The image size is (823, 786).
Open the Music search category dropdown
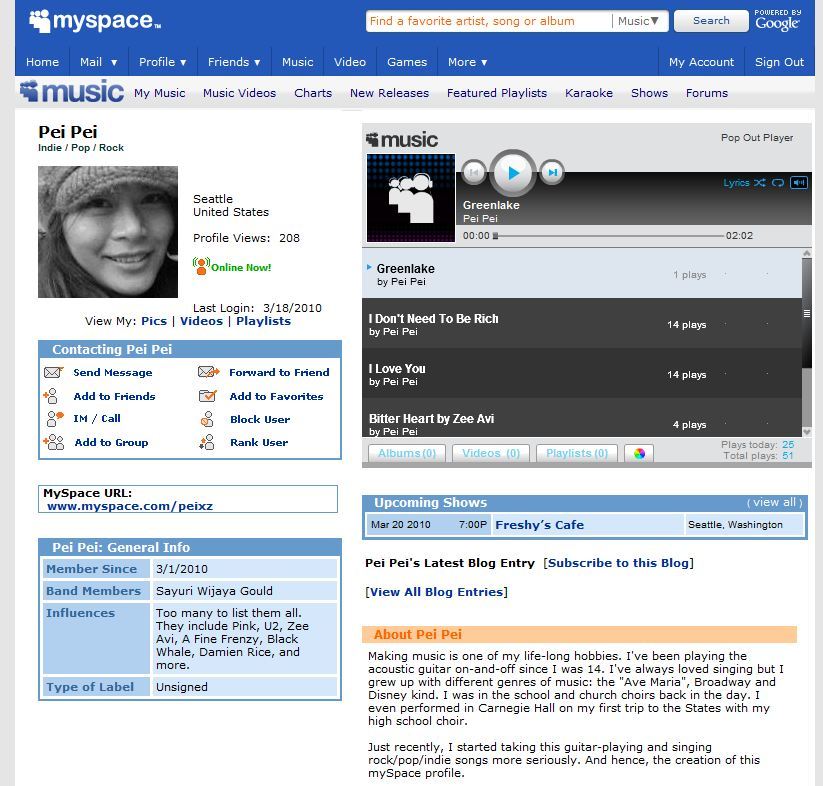pyautogui.click(x=639, y=21)
